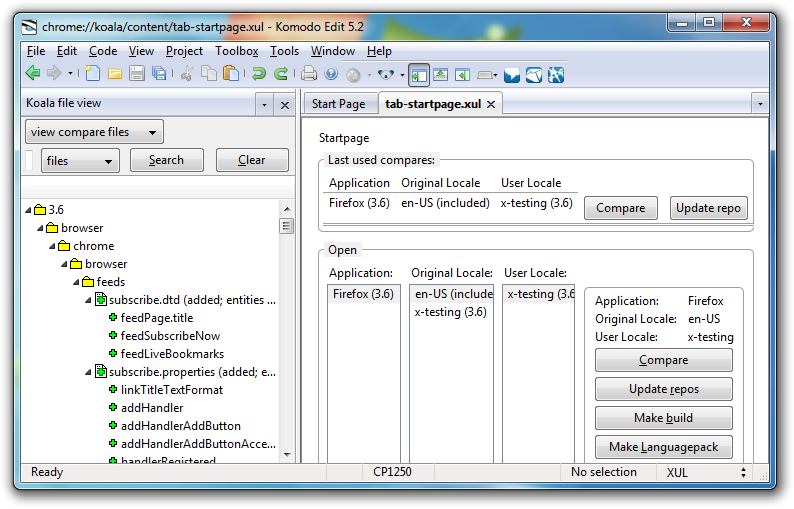This screenshot has height=509, width=794.
Task: Click the tree scrollbar down arrow
Action: tap(287, 455)
